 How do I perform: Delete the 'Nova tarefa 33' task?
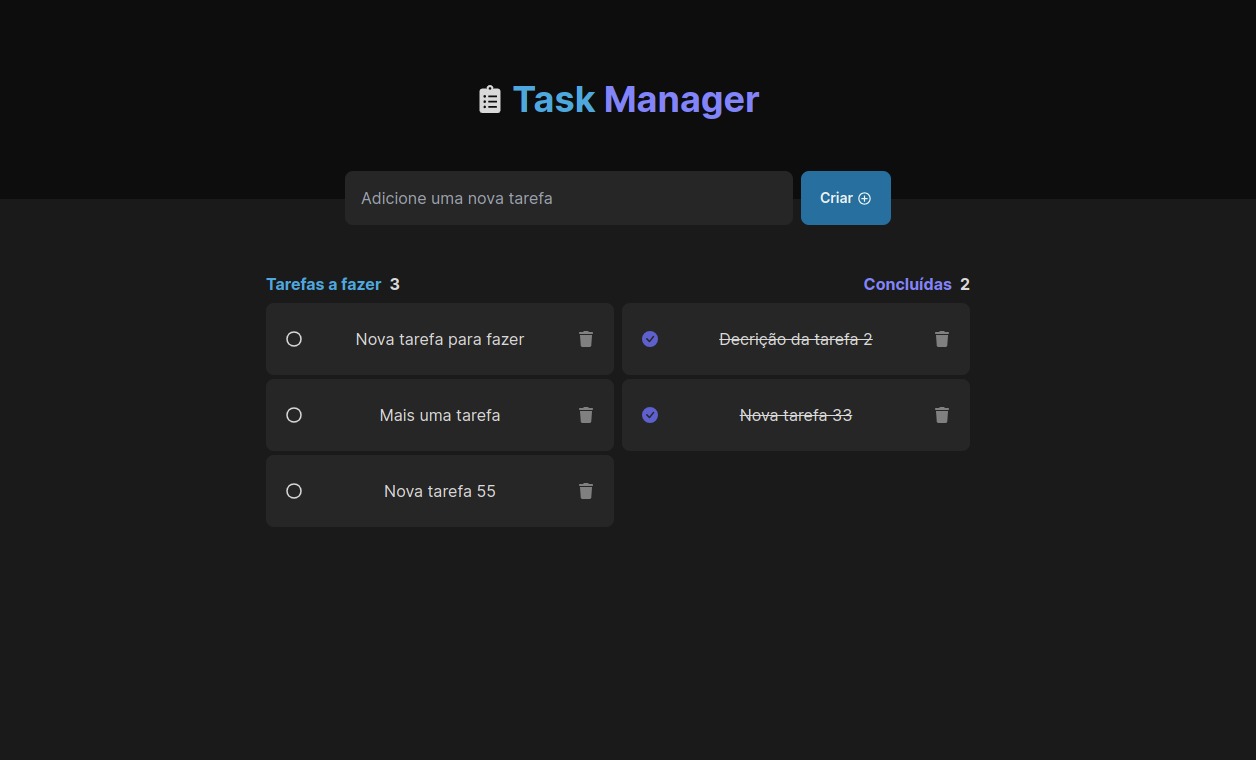(942, 415)
